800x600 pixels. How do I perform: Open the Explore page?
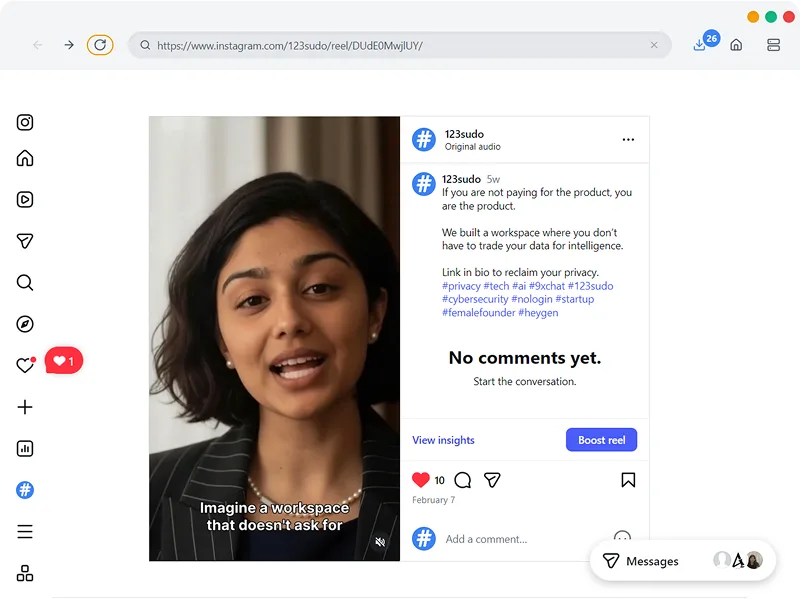point(24,323)
